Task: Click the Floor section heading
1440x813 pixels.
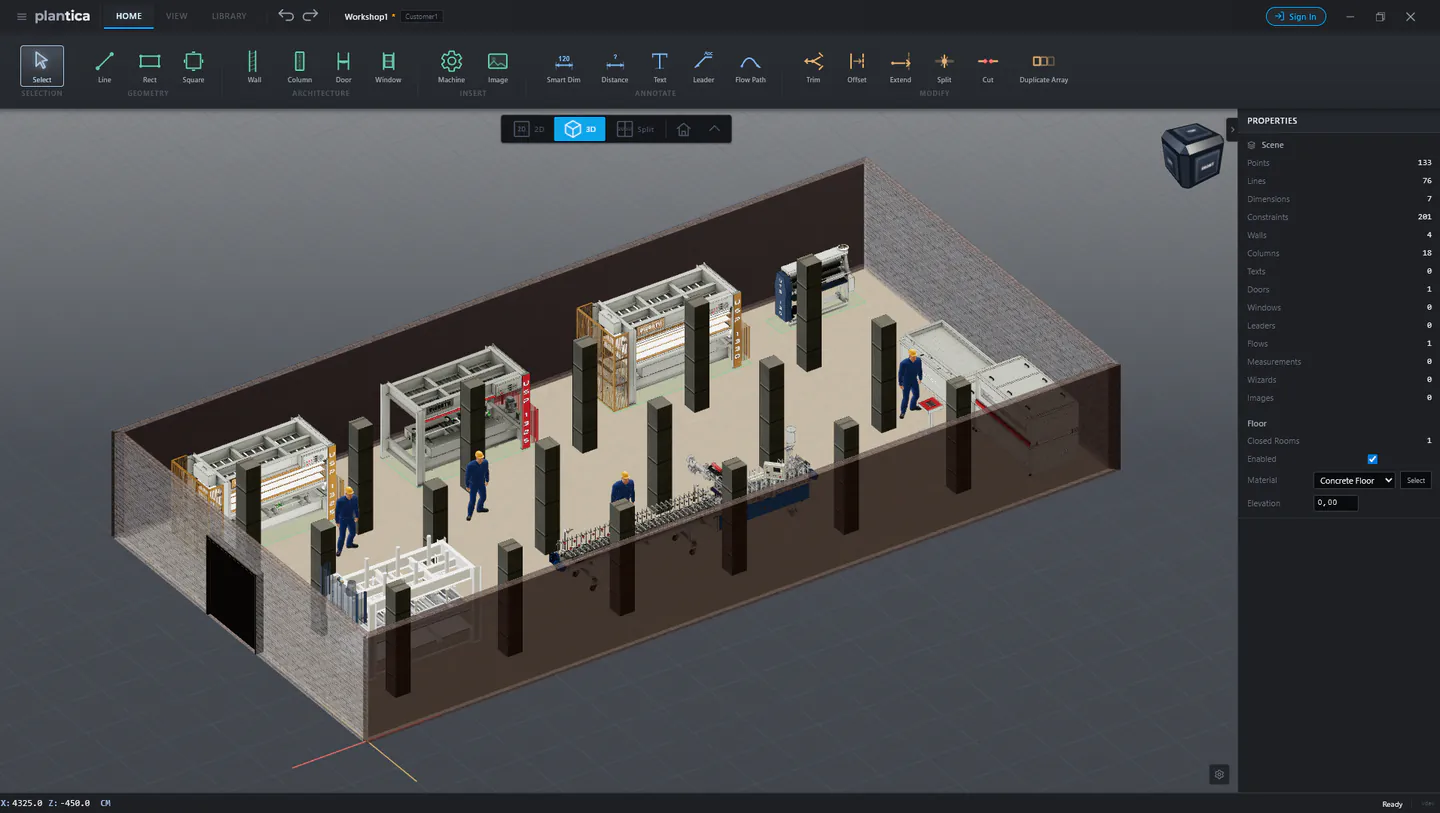Action: point(1257,424)
